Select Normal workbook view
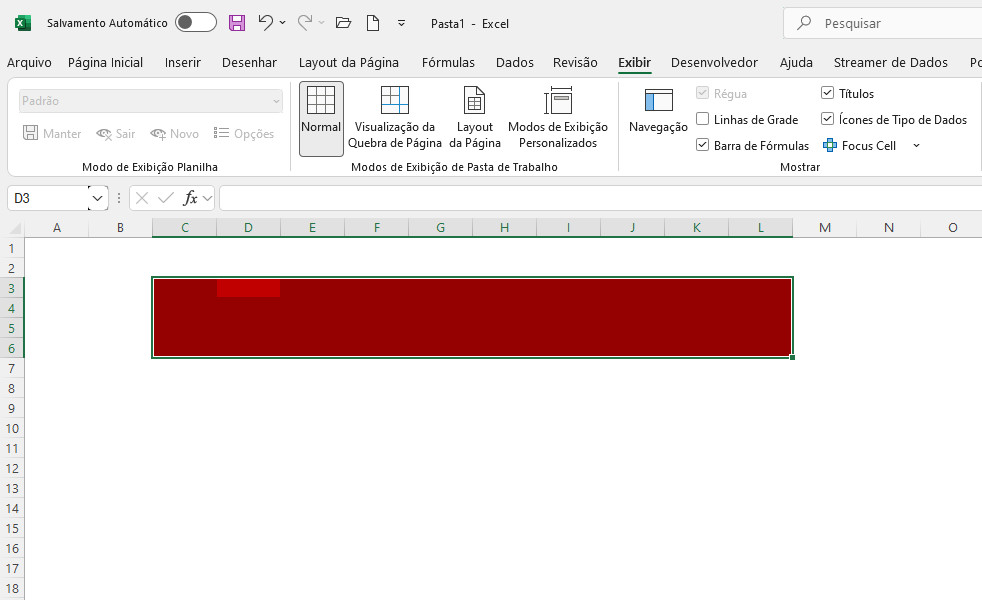The image size is (982, 600). [x=321, y=118]
